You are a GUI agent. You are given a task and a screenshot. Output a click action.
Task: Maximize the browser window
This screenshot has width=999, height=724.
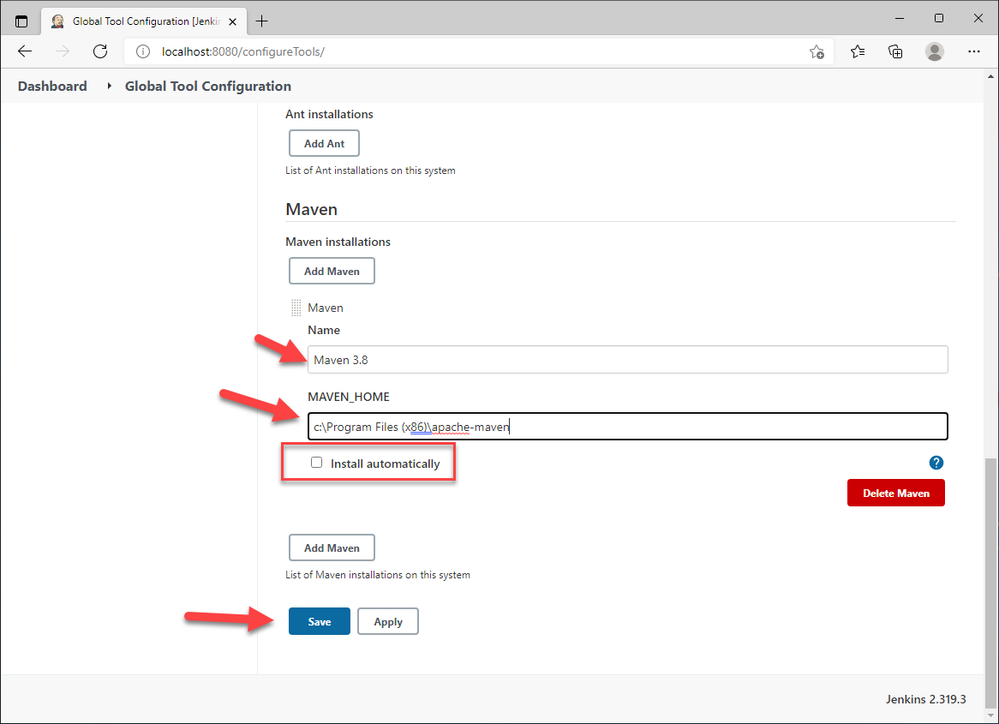(x=938, y=18)
